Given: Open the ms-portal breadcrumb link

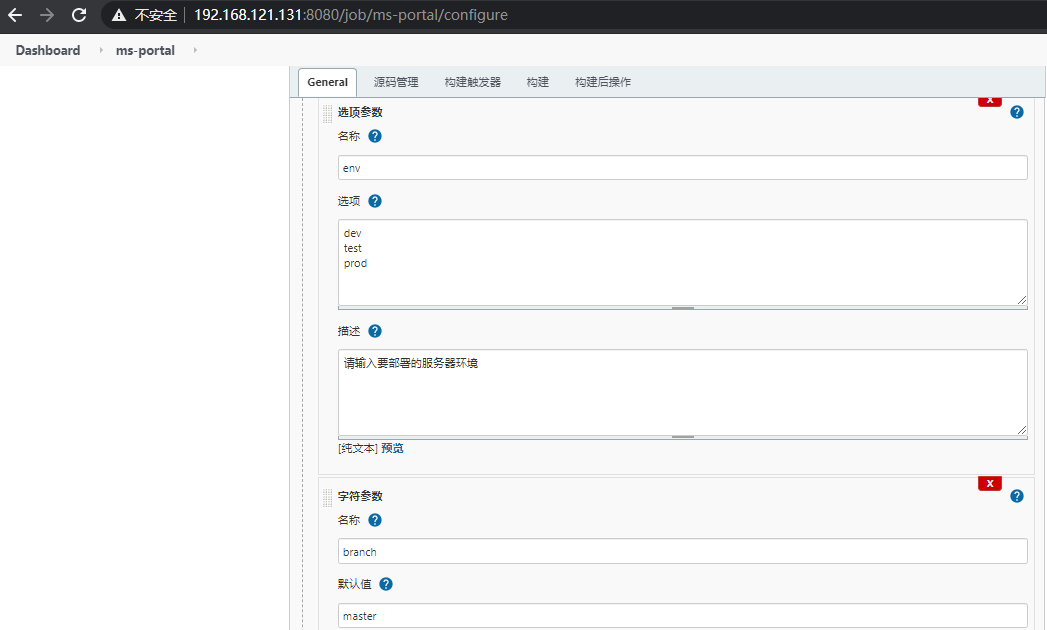Looking at the screenshot, I should (145, 51).
